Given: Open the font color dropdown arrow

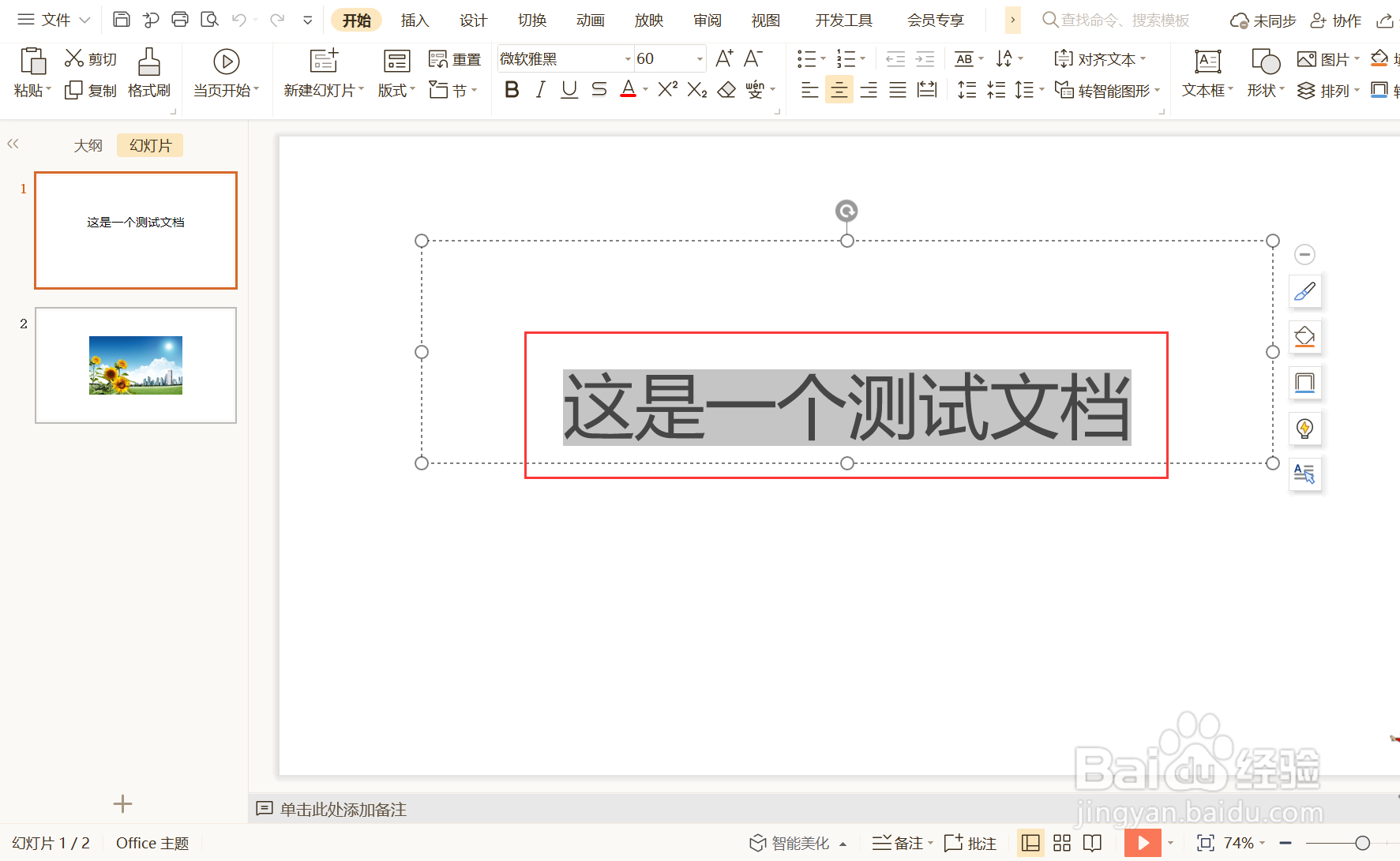Looking at the screenshot, I should coord(645,90).
